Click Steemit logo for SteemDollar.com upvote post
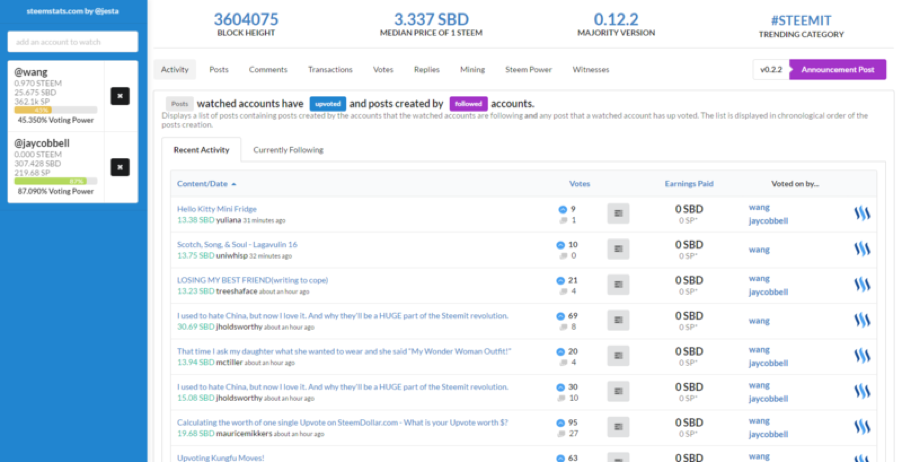 coord(862,427)
